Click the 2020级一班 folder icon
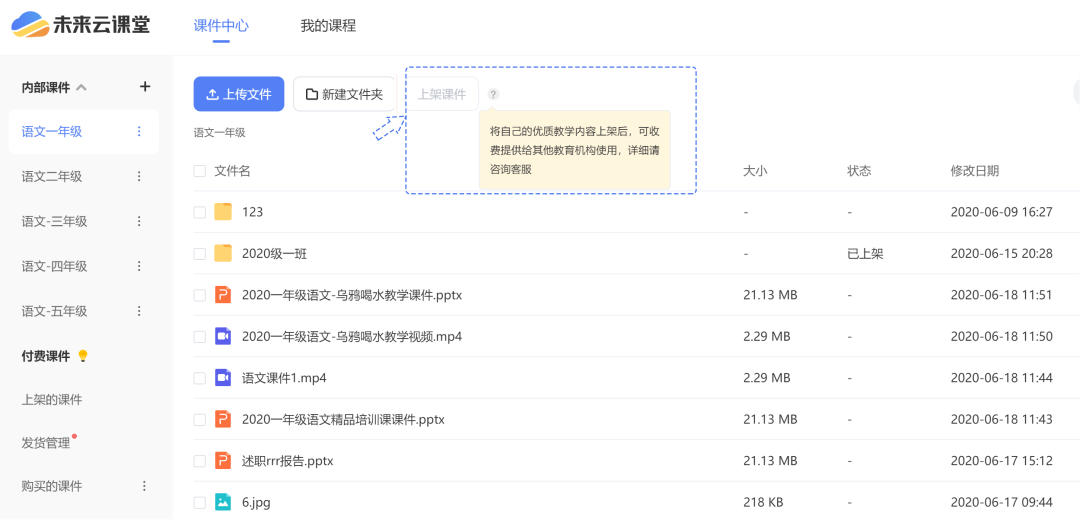The image size is (1080, 520). tap(223, 253)
